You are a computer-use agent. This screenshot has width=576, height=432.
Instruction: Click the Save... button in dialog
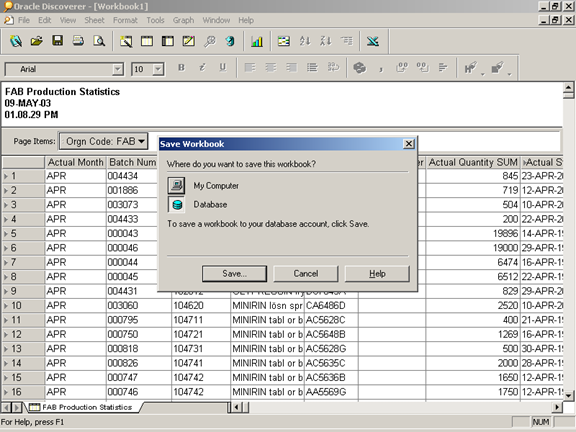(x=234, y=274)
